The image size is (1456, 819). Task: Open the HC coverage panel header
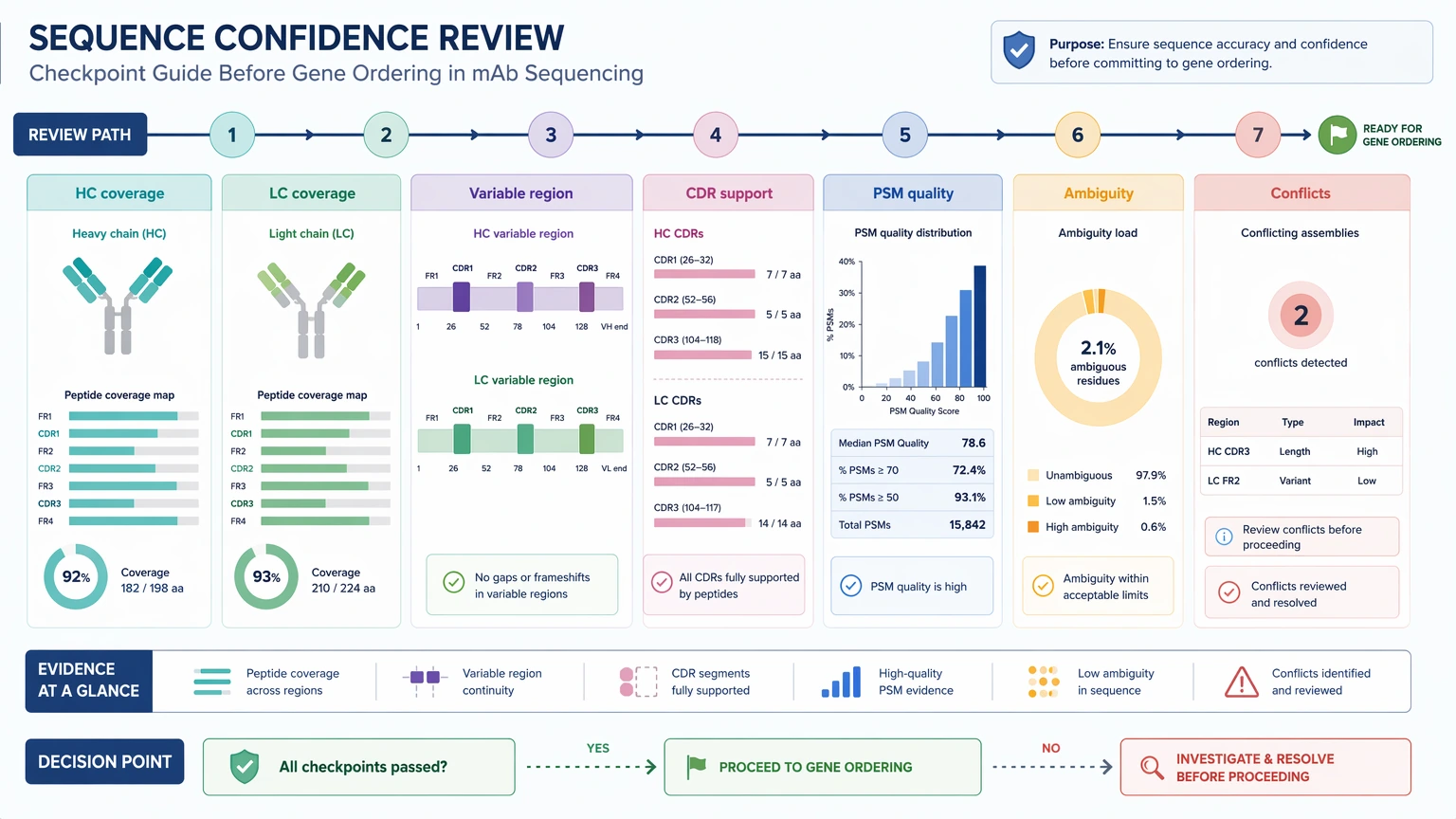coord(119,192)
